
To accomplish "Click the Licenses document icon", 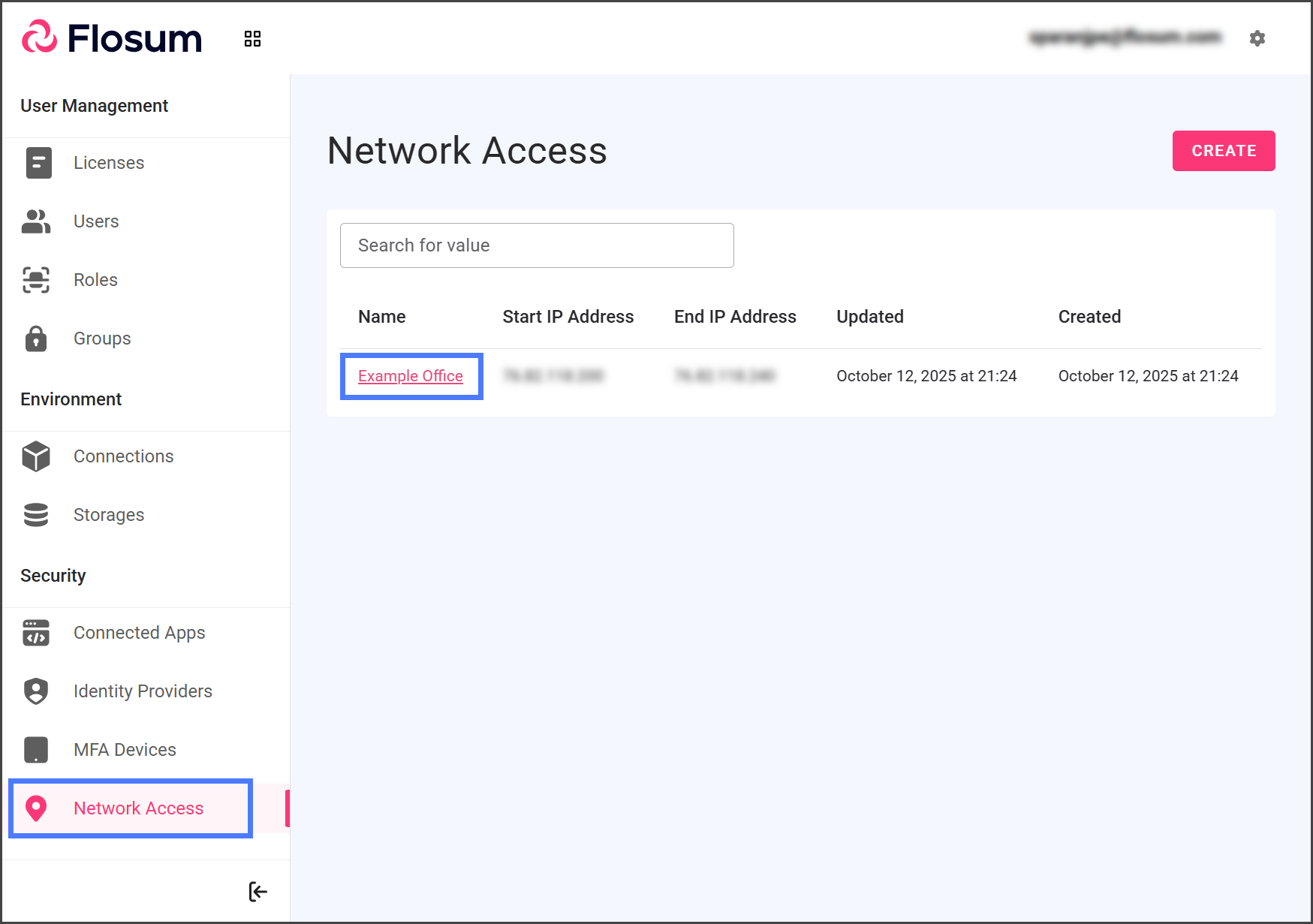I will 38,163.
